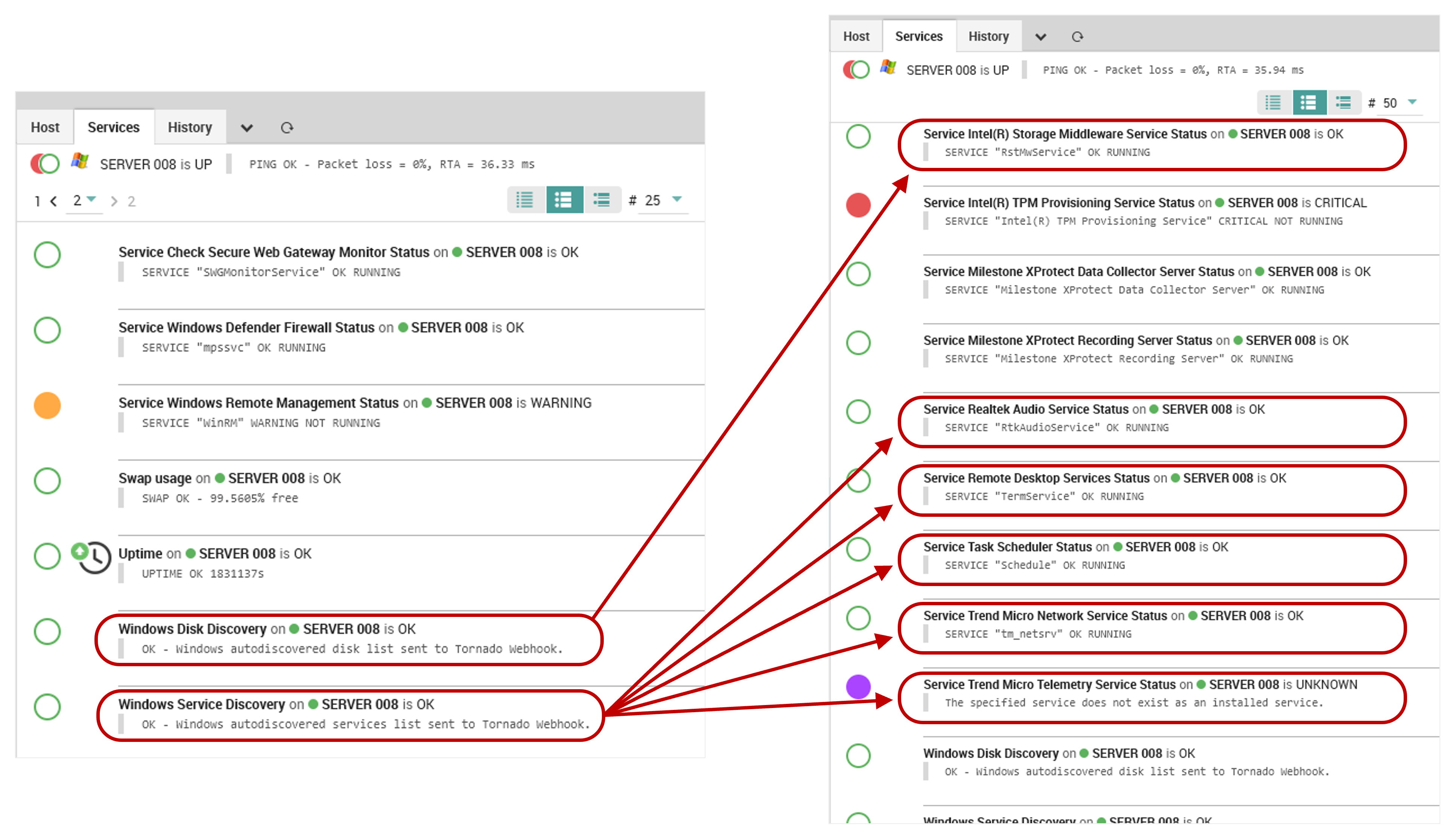Open Service Realtek Audio Service Status
Screen dimensions: 1456x836
[x=1026, y=410]
